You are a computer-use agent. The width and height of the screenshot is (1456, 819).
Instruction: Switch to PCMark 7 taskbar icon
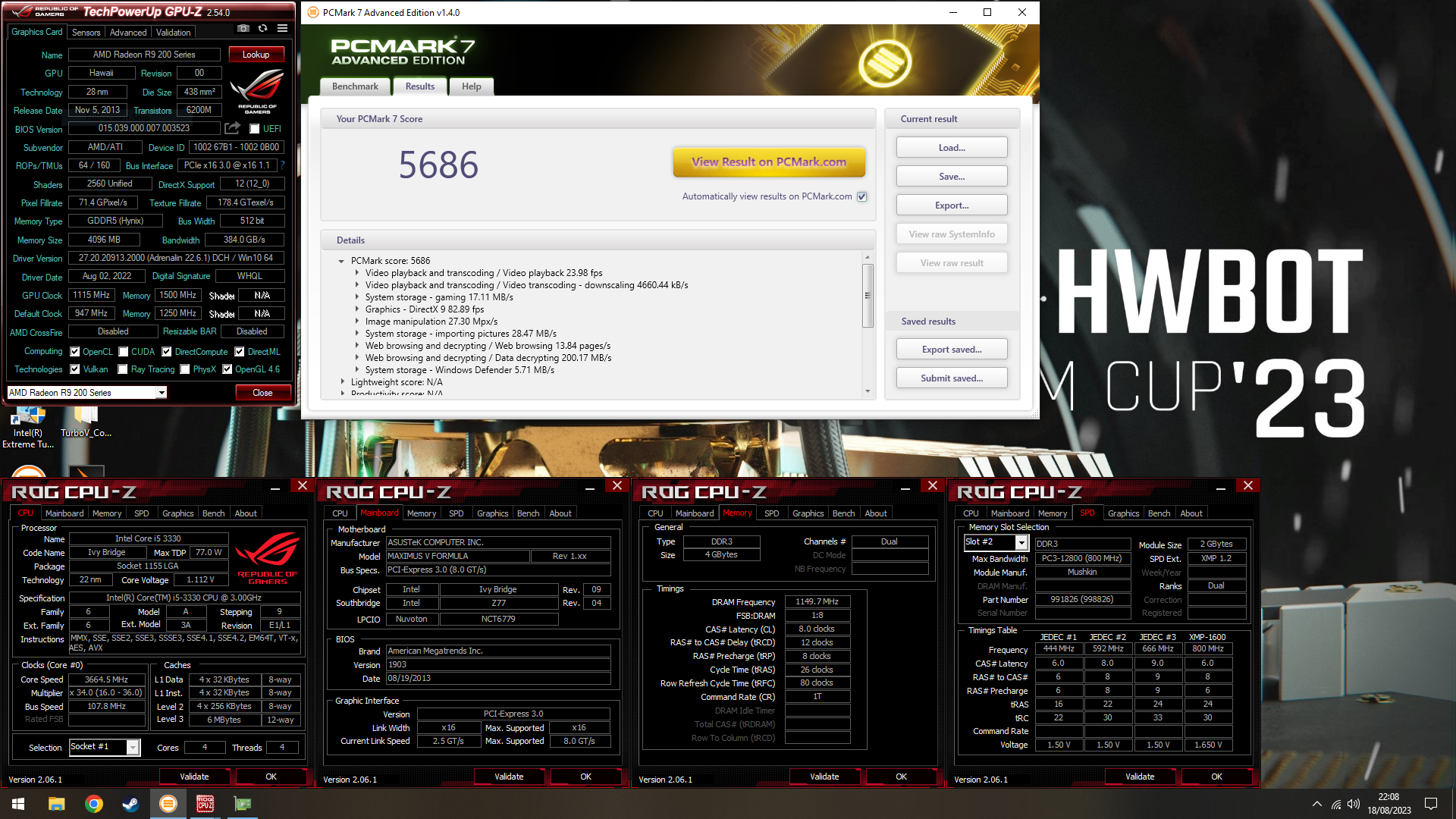coord(168,804)
